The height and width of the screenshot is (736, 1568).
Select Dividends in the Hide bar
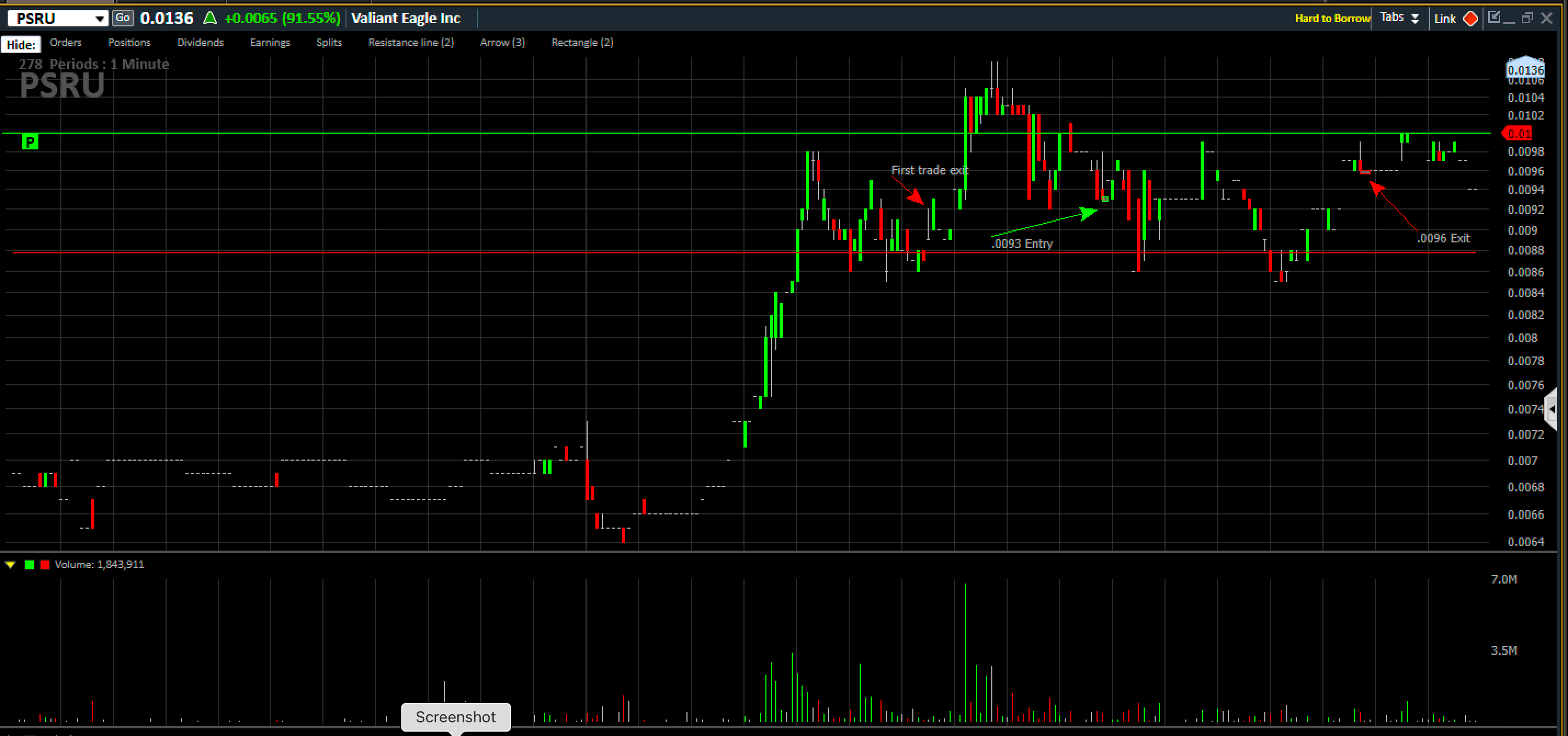tap(200, 43)
